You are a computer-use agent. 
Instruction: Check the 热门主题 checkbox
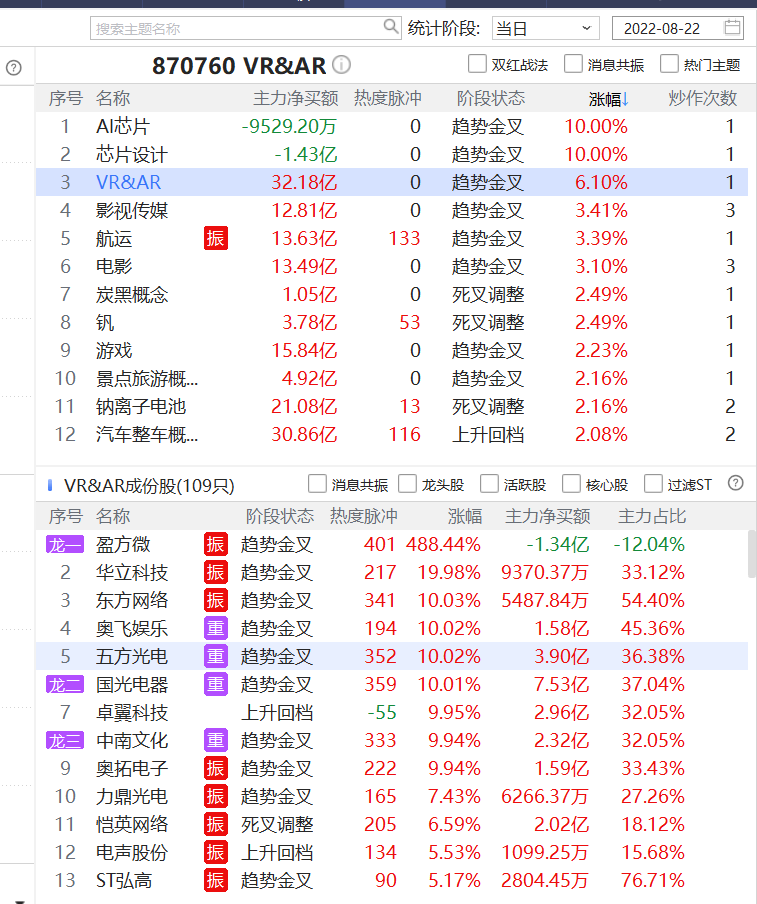click(x=669, y=64)
